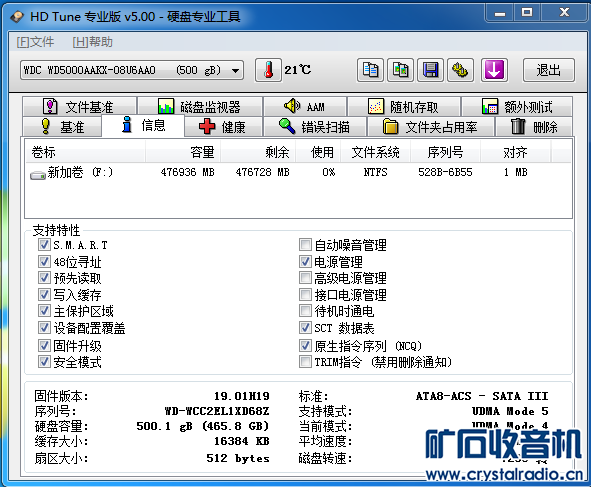This screenshot has width=591, height=487.
Task: Click the 剩余 column header
Action: pos(258,152)
